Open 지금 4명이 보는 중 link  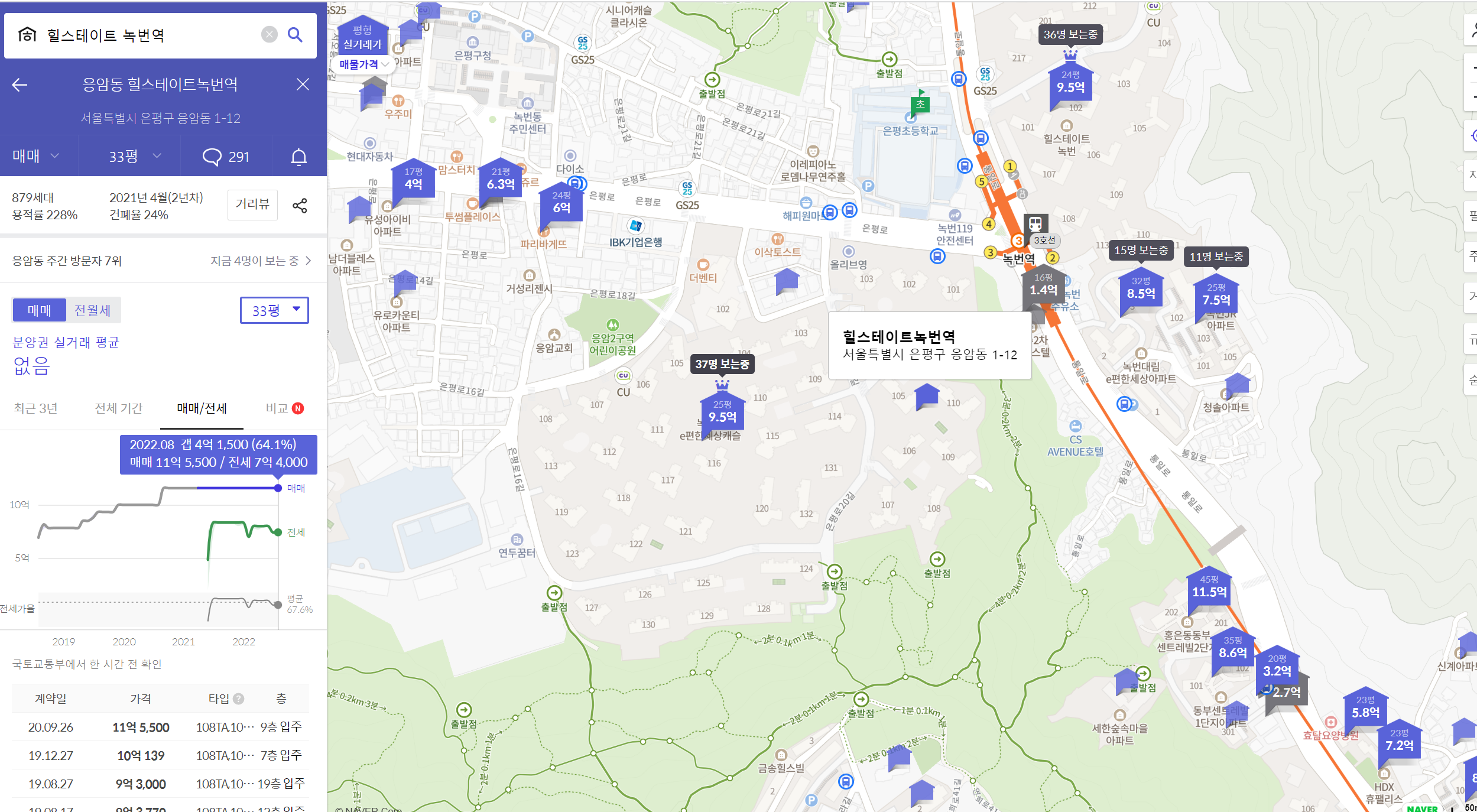261,261
